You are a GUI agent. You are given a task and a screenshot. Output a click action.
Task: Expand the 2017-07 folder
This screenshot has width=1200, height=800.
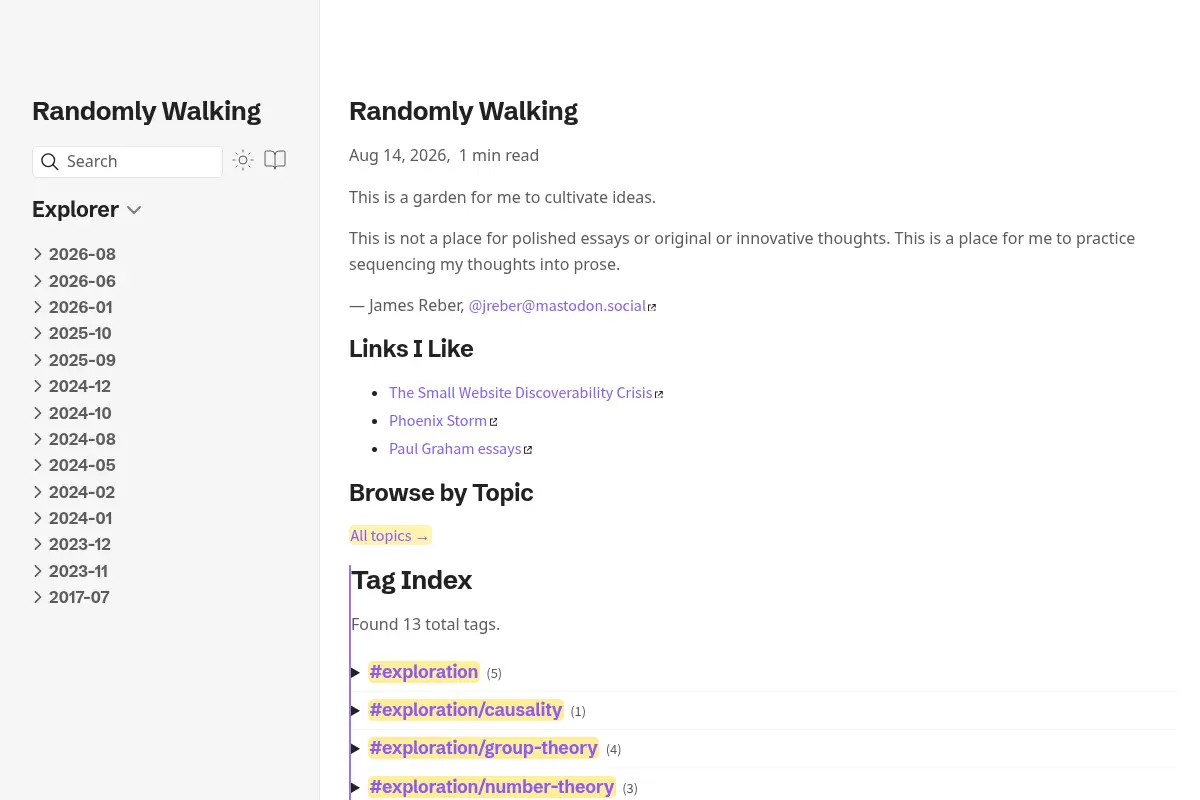coord(71,597)
